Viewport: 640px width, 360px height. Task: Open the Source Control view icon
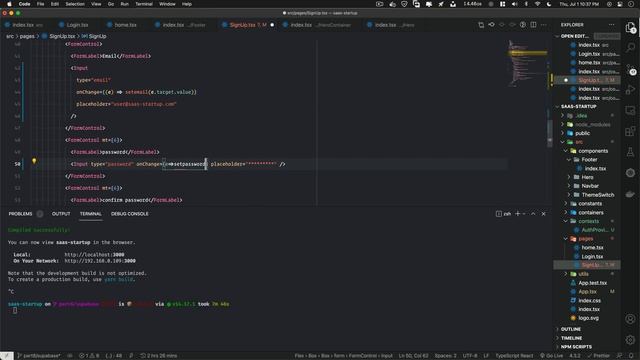(630, 69)
